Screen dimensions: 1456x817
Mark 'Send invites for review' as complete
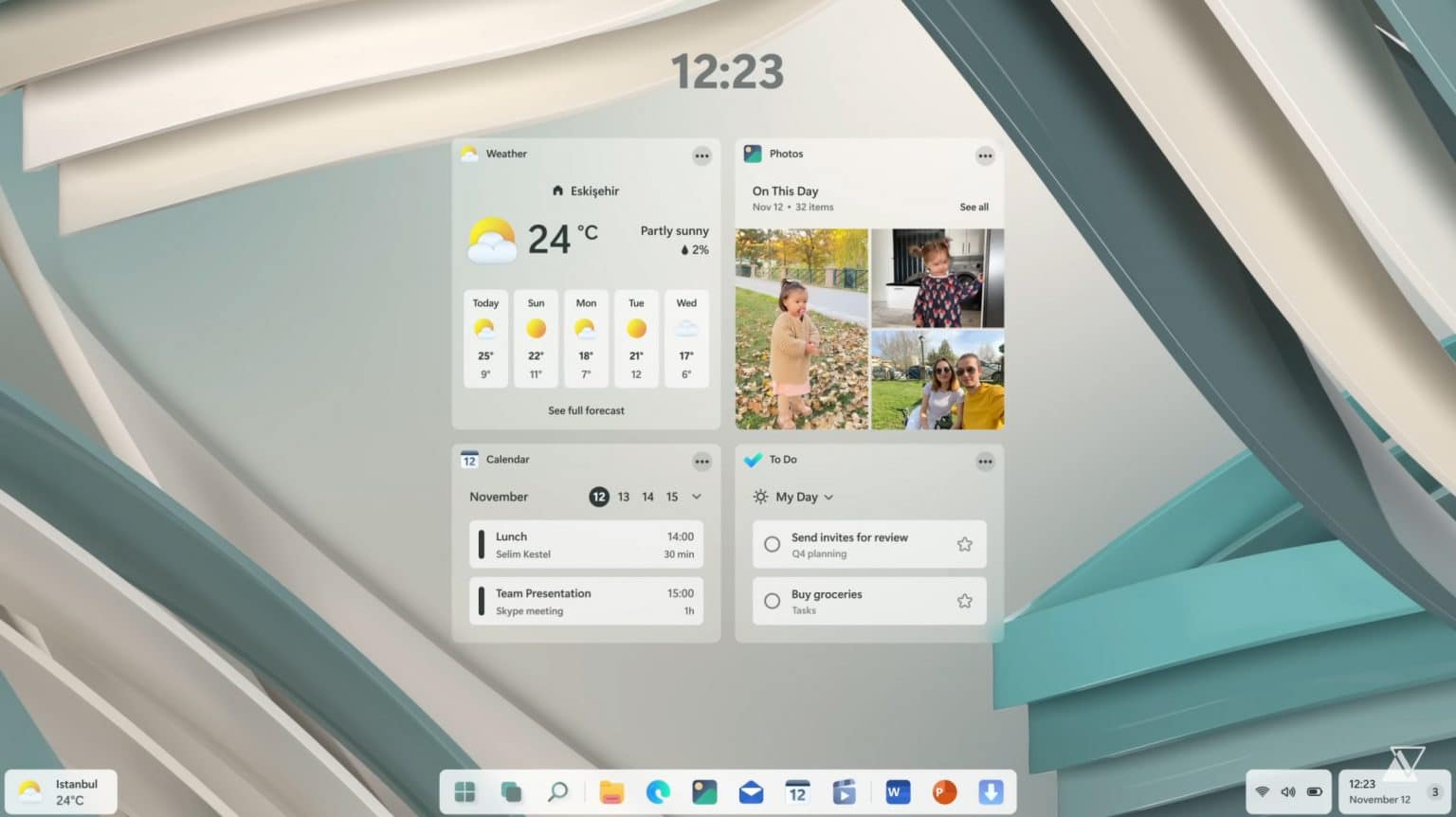click(772, 544)
